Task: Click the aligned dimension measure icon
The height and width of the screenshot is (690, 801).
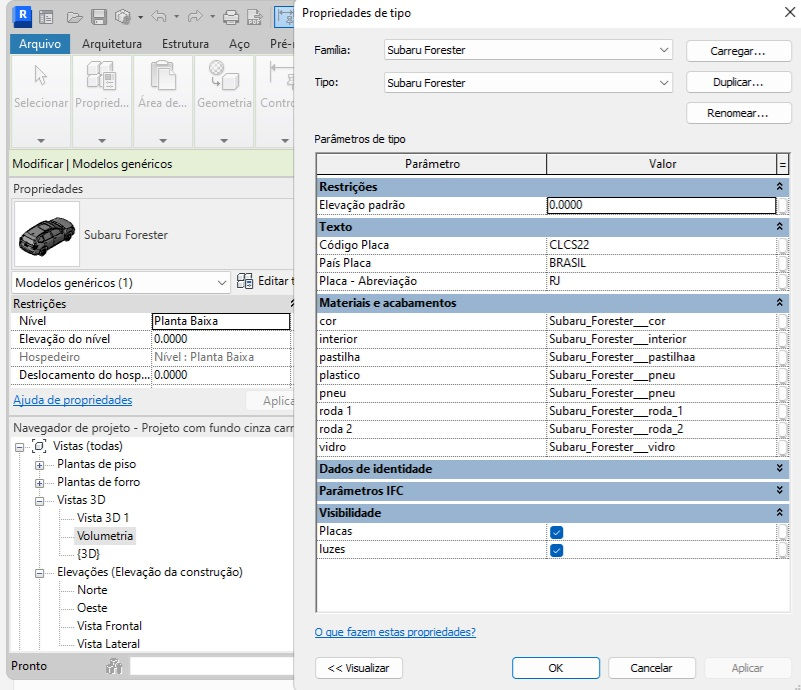Action: click(x=285, y=17)
